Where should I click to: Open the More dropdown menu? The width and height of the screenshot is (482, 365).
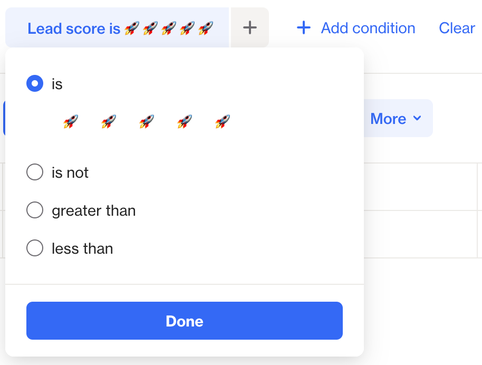[398, 118]
